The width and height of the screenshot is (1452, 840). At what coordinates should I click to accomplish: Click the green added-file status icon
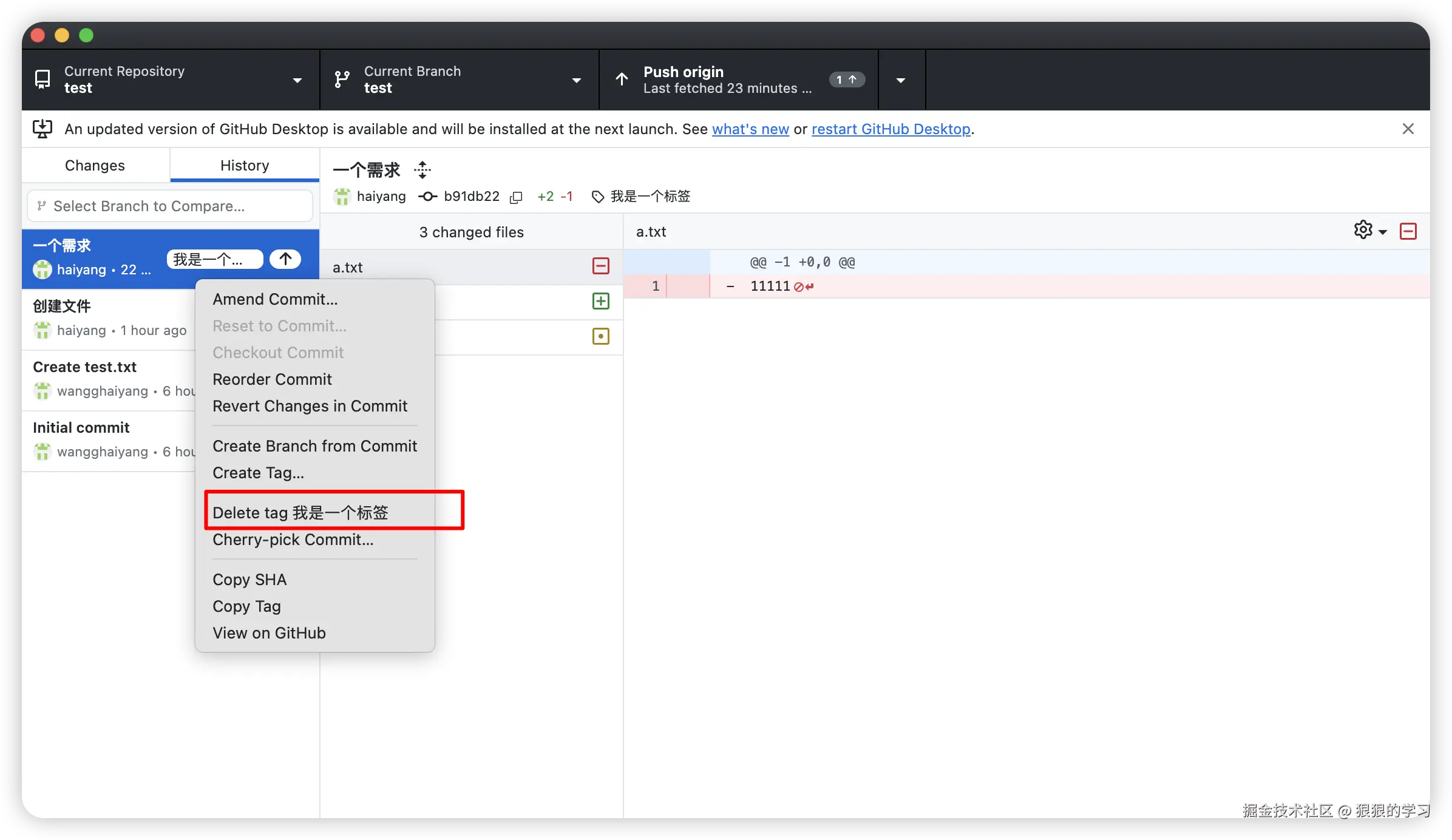click(600, 301)
